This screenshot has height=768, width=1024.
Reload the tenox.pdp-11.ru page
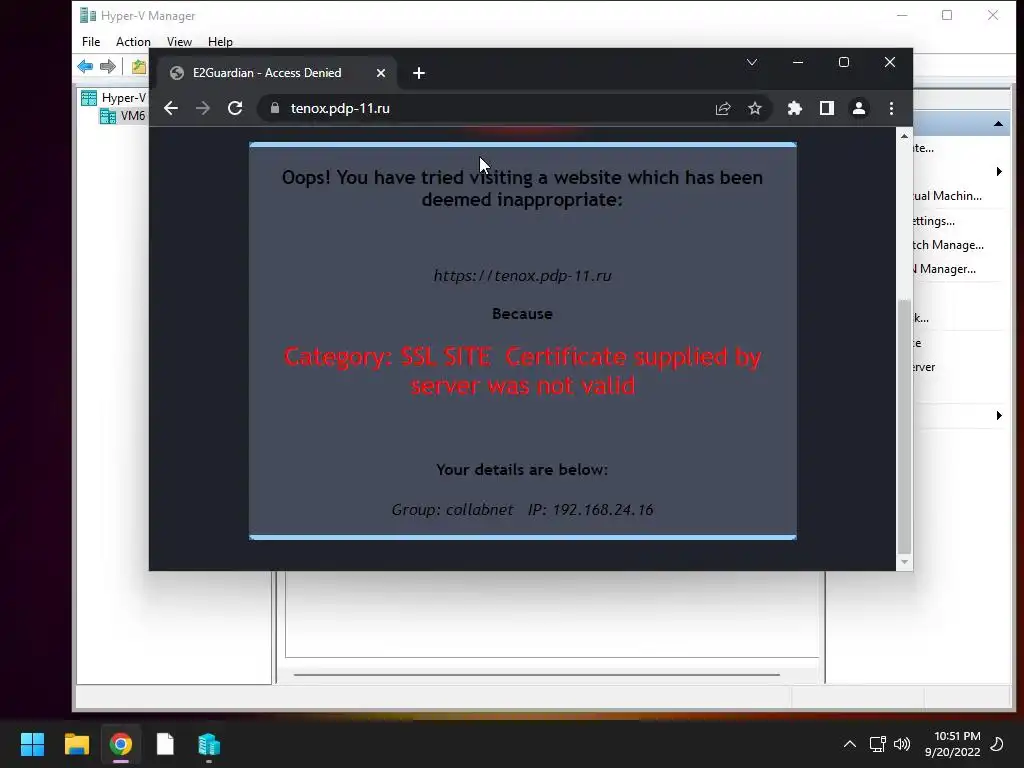pyautogui.click(x=235, y=108)
